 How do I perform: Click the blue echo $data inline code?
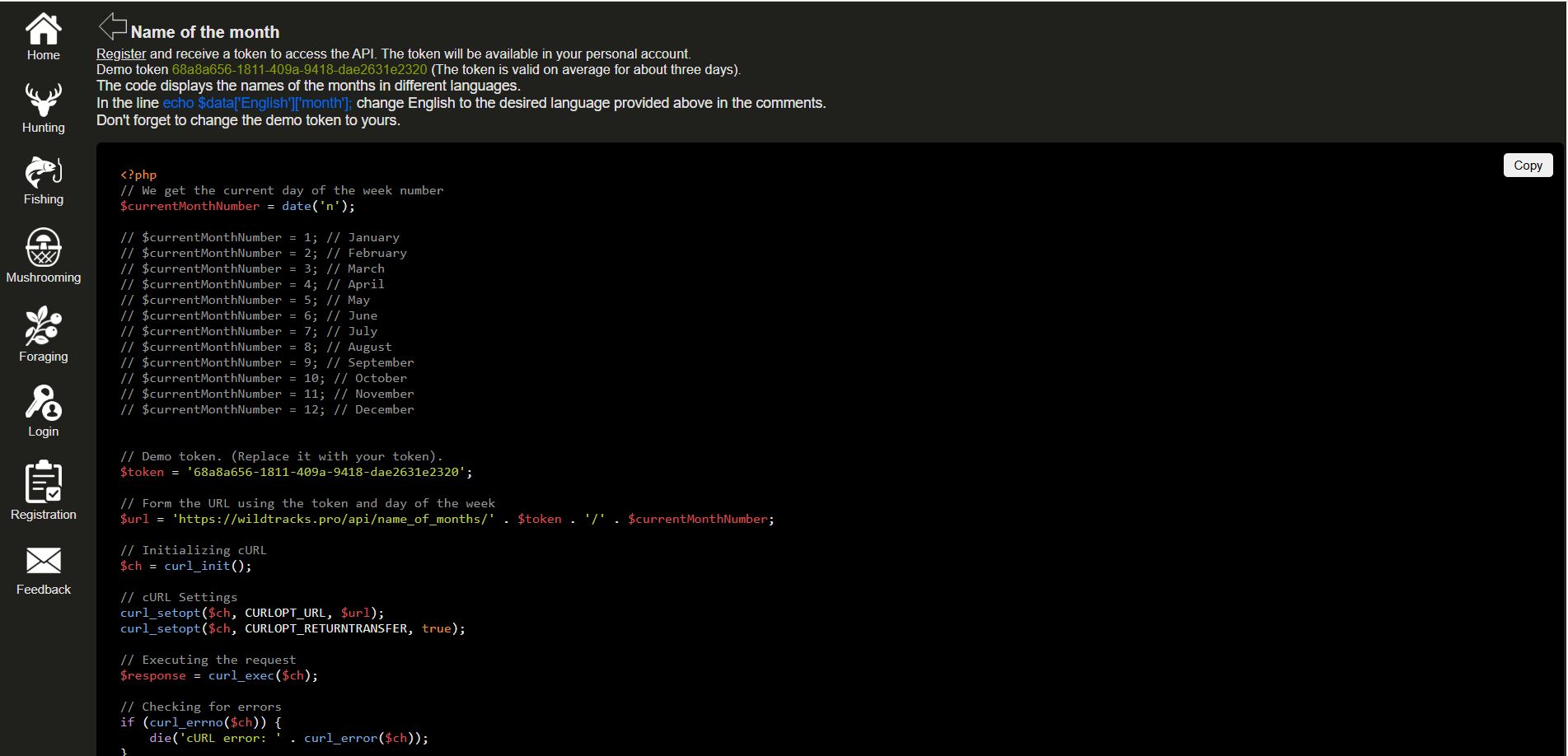coord(257,103)
